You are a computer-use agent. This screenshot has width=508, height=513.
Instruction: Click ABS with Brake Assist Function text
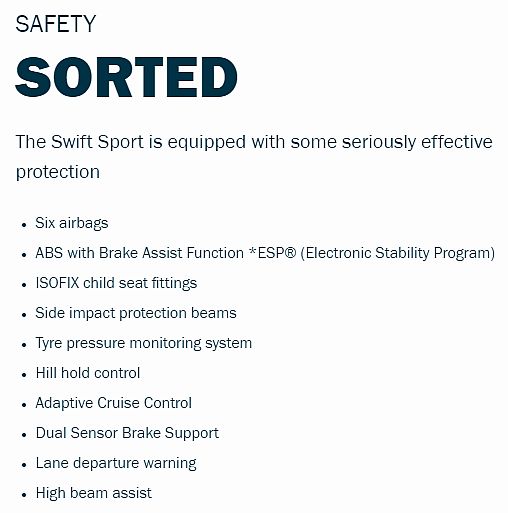click(140, 253)
